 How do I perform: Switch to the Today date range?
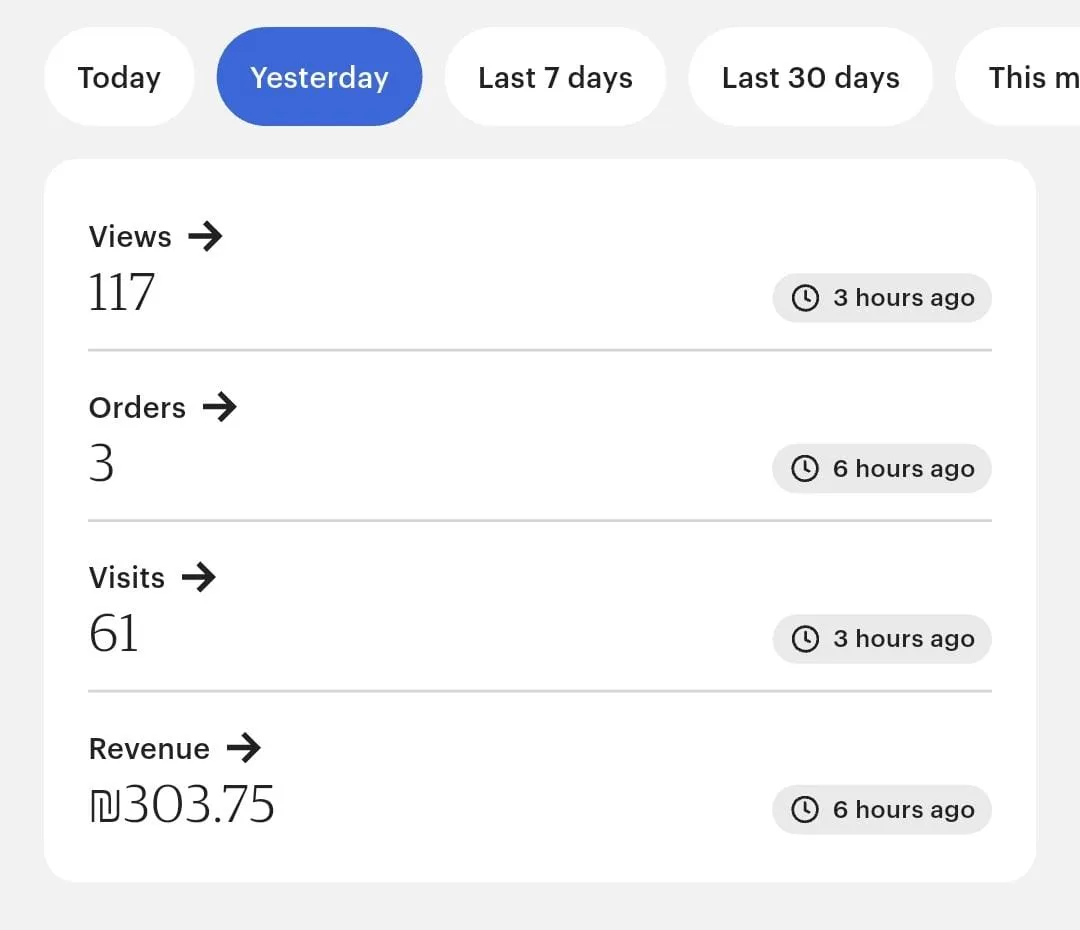point(119,78)
